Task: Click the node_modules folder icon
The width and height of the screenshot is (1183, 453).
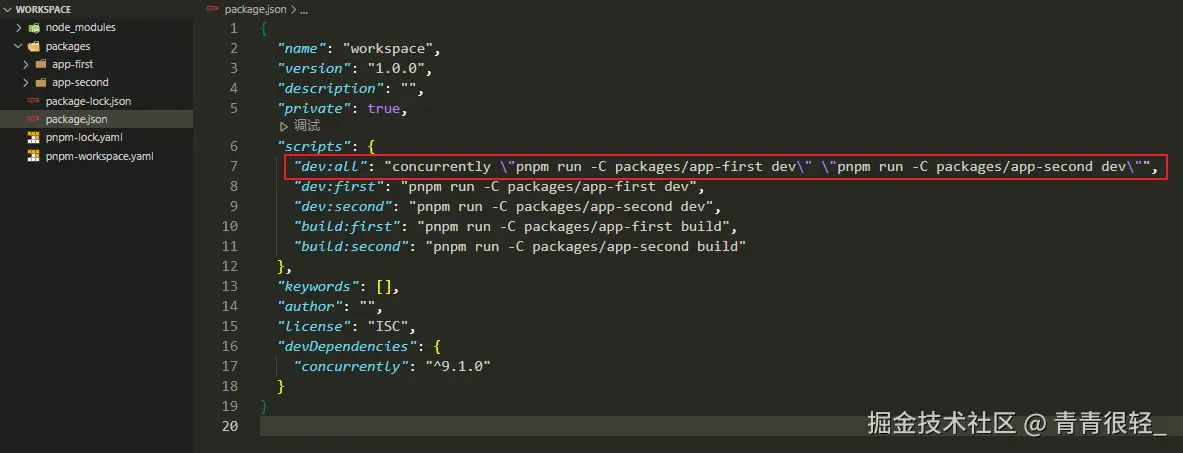Action: tap(34, 27)
